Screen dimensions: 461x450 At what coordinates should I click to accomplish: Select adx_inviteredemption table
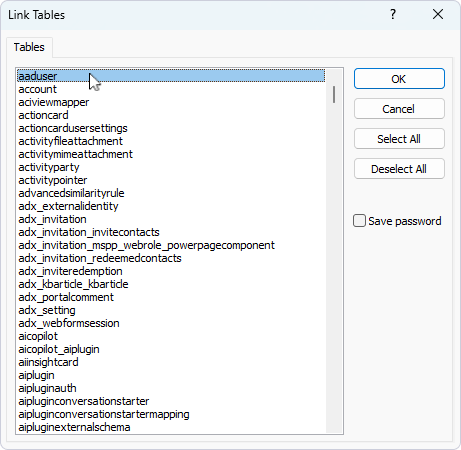coord(171,271)
